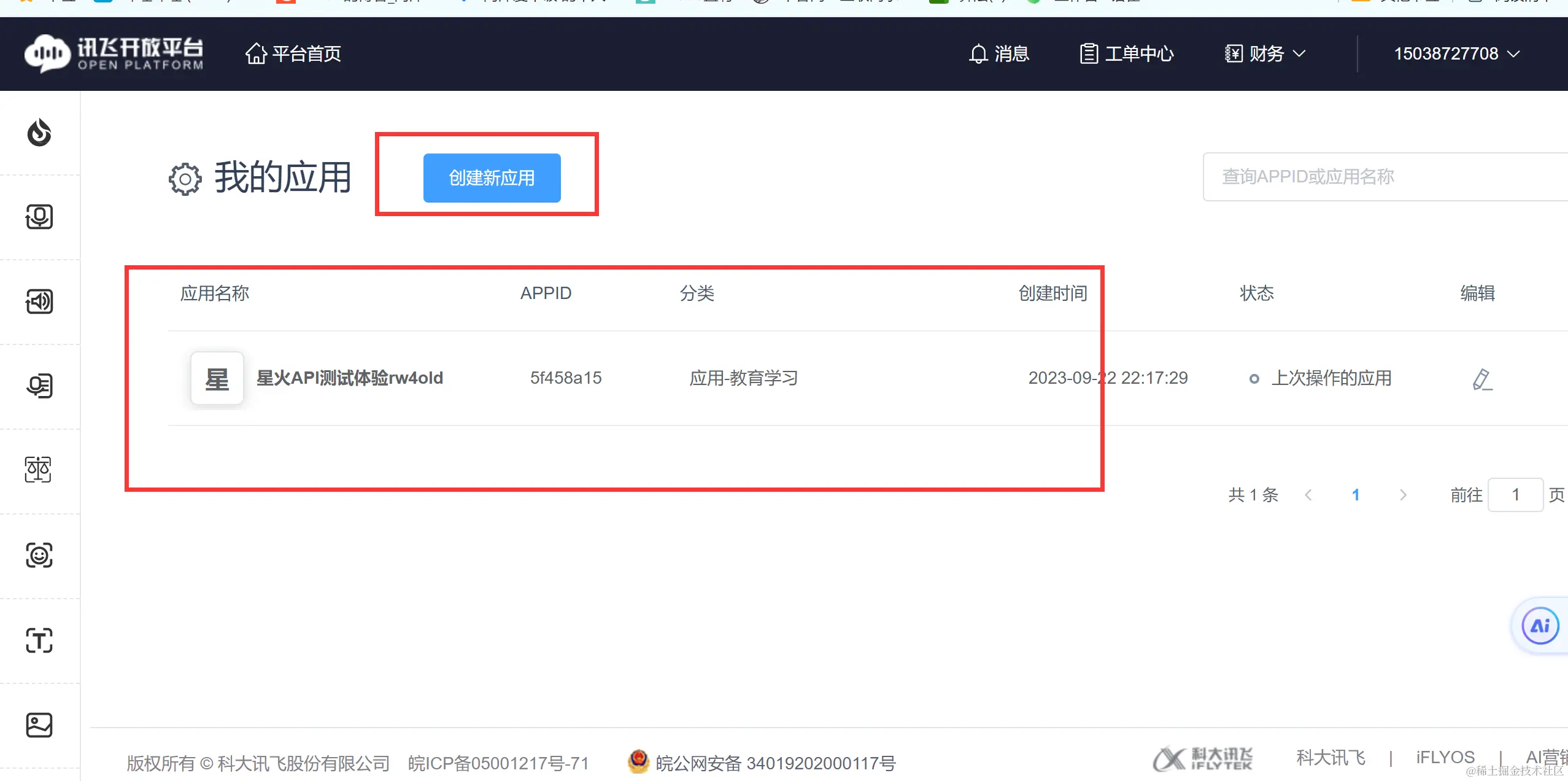1568x781 pixels.
Task: Click the copyright text in footer
Action: [258, 763]
